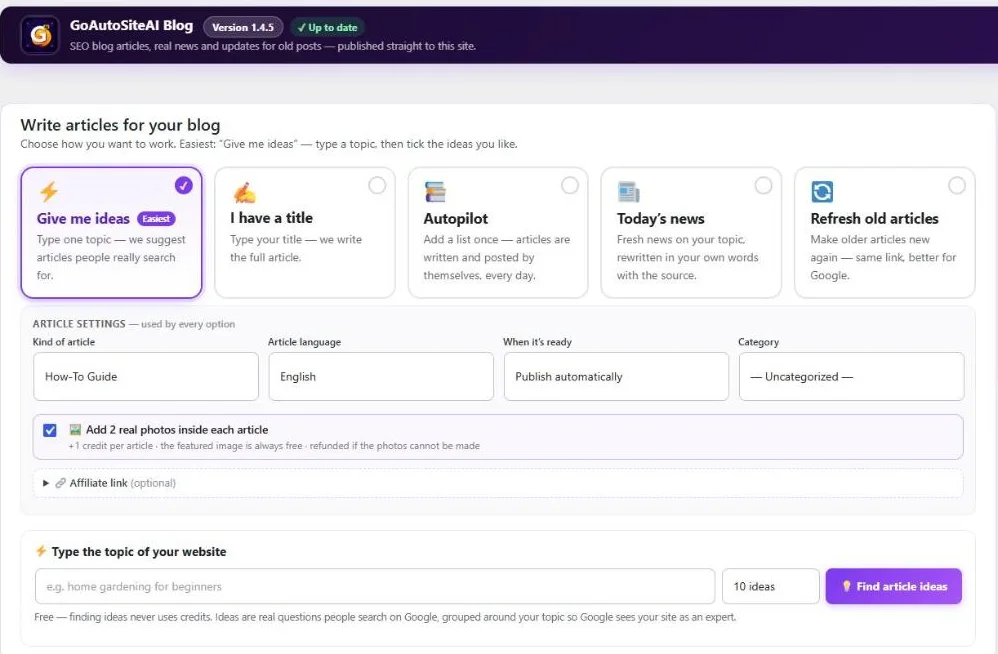
Task: Open the Kind of article dropdown
Action: [x=146, y=377]
